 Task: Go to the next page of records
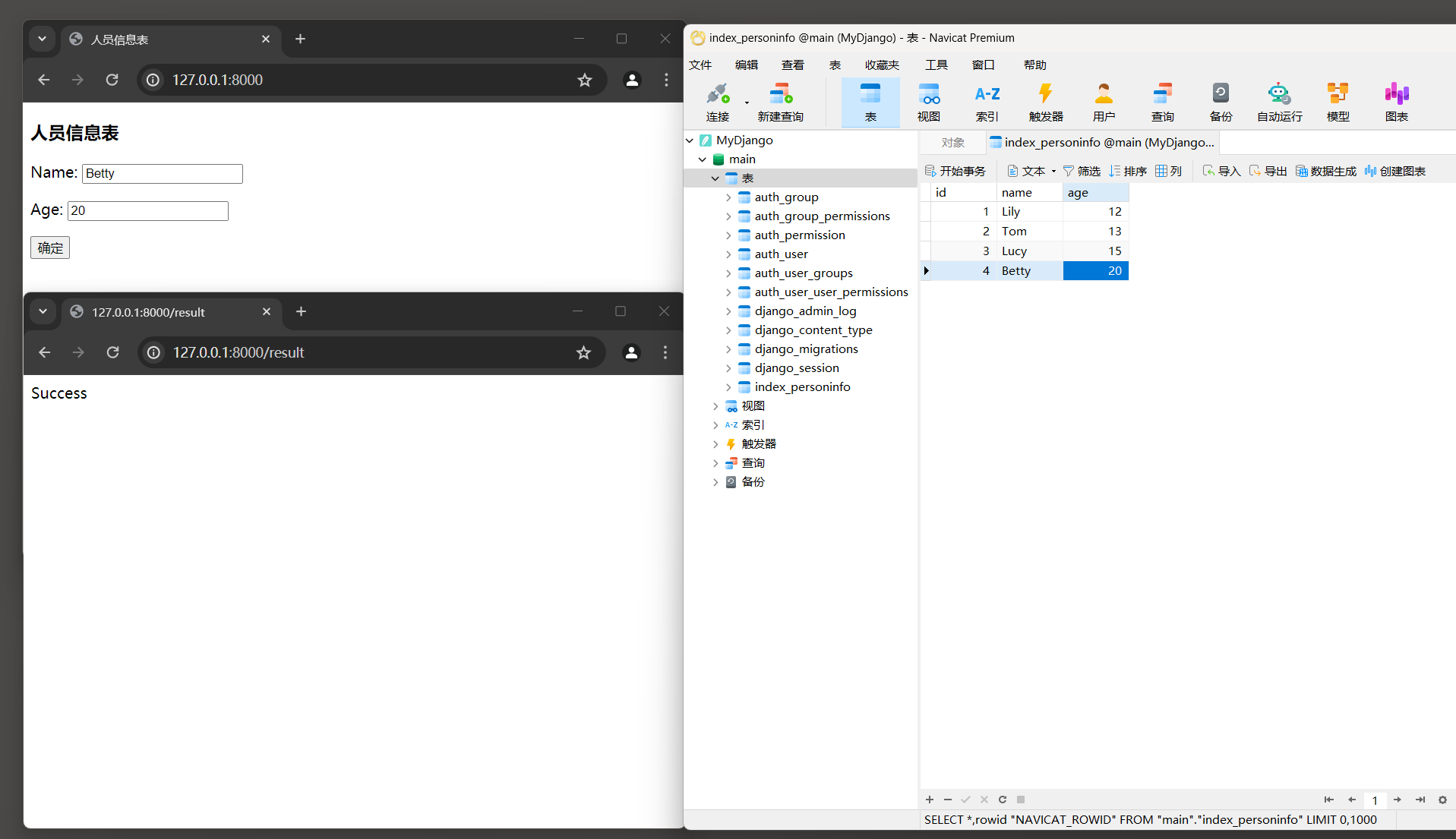tap(1398, 800)
